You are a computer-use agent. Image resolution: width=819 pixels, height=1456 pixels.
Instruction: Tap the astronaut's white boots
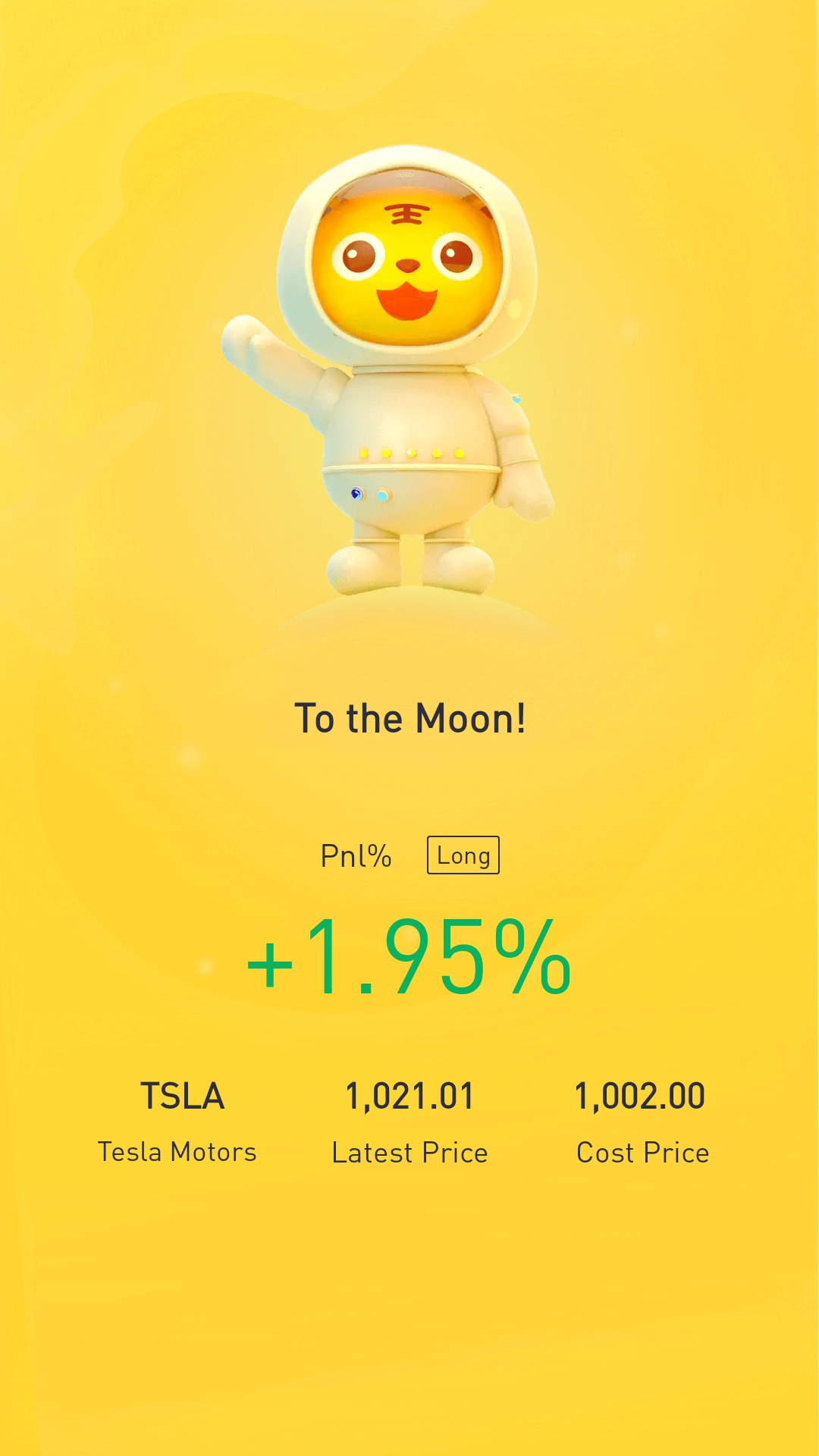click(410, 566)
